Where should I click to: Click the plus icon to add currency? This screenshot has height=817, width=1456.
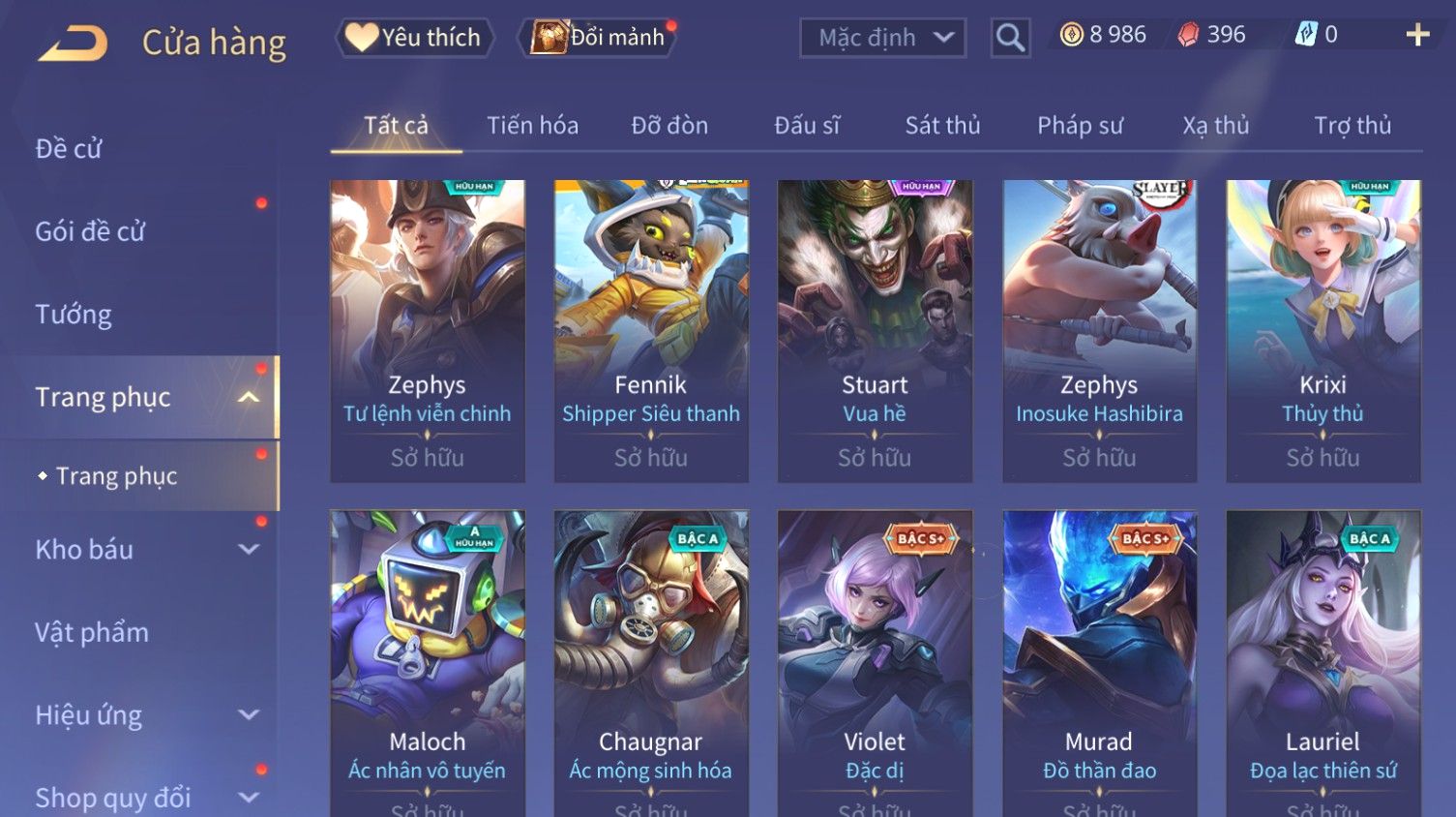coord(1417,35)
